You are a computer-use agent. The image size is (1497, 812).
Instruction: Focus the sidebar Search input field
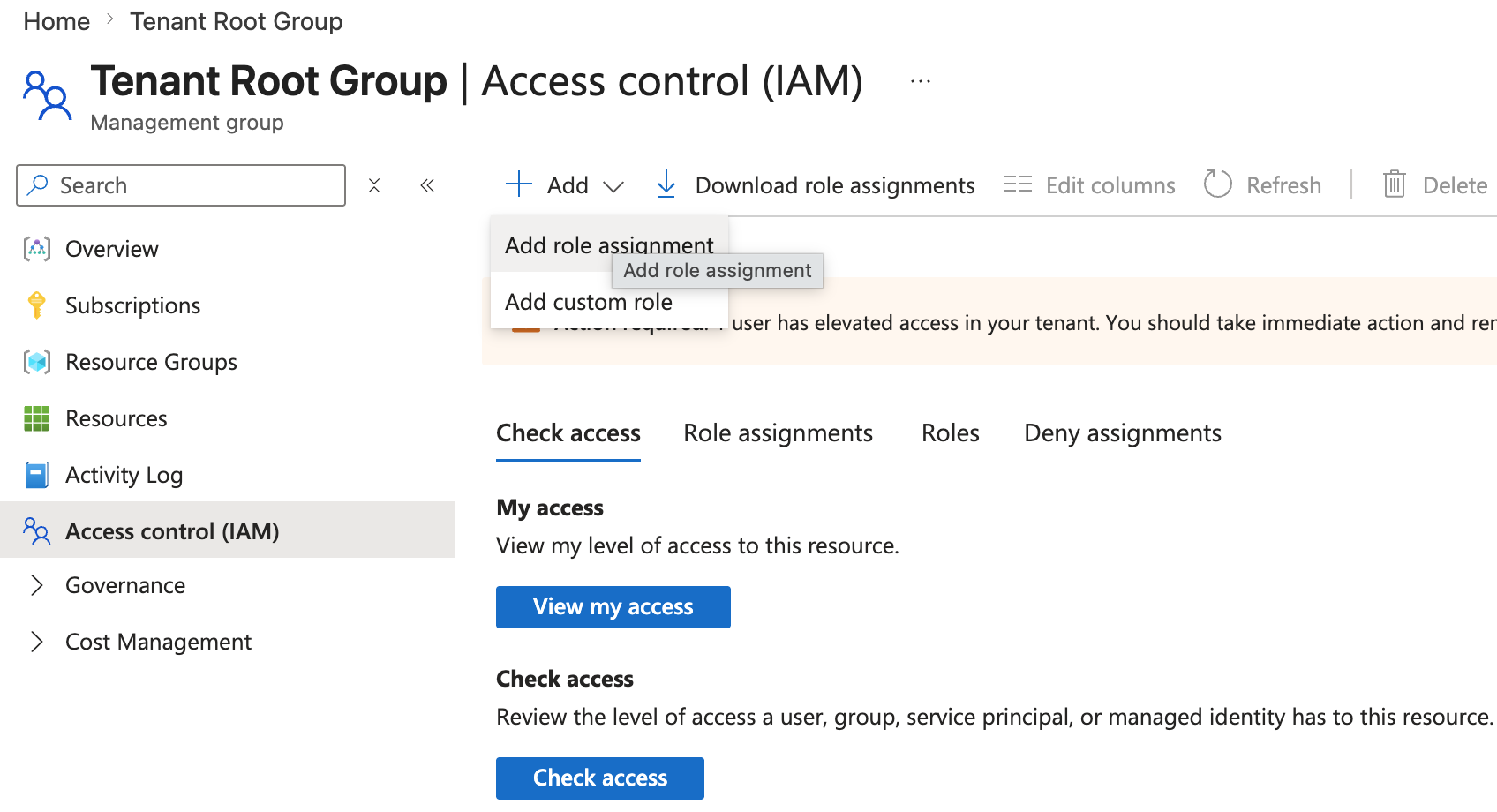click(x=181, y=185)
